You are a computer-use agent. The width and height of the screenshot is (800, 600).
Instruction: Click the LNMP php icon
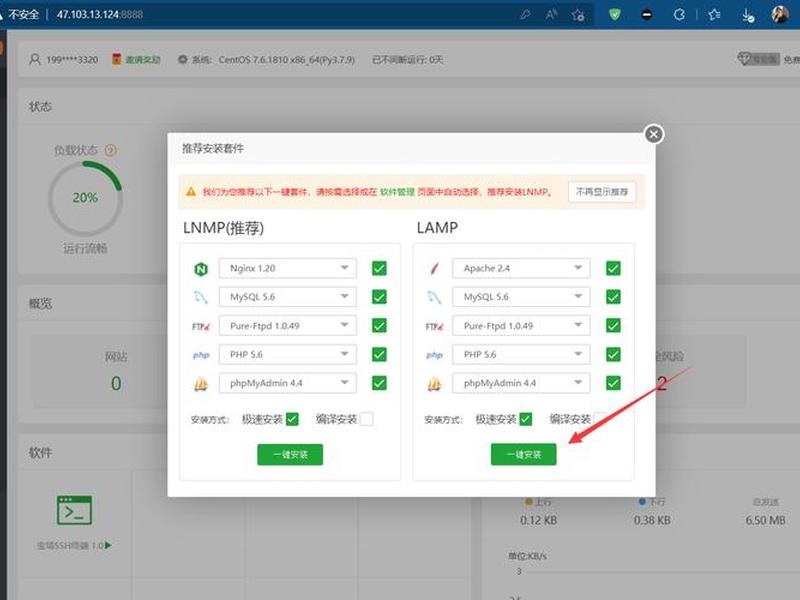[x=201, y=355]
